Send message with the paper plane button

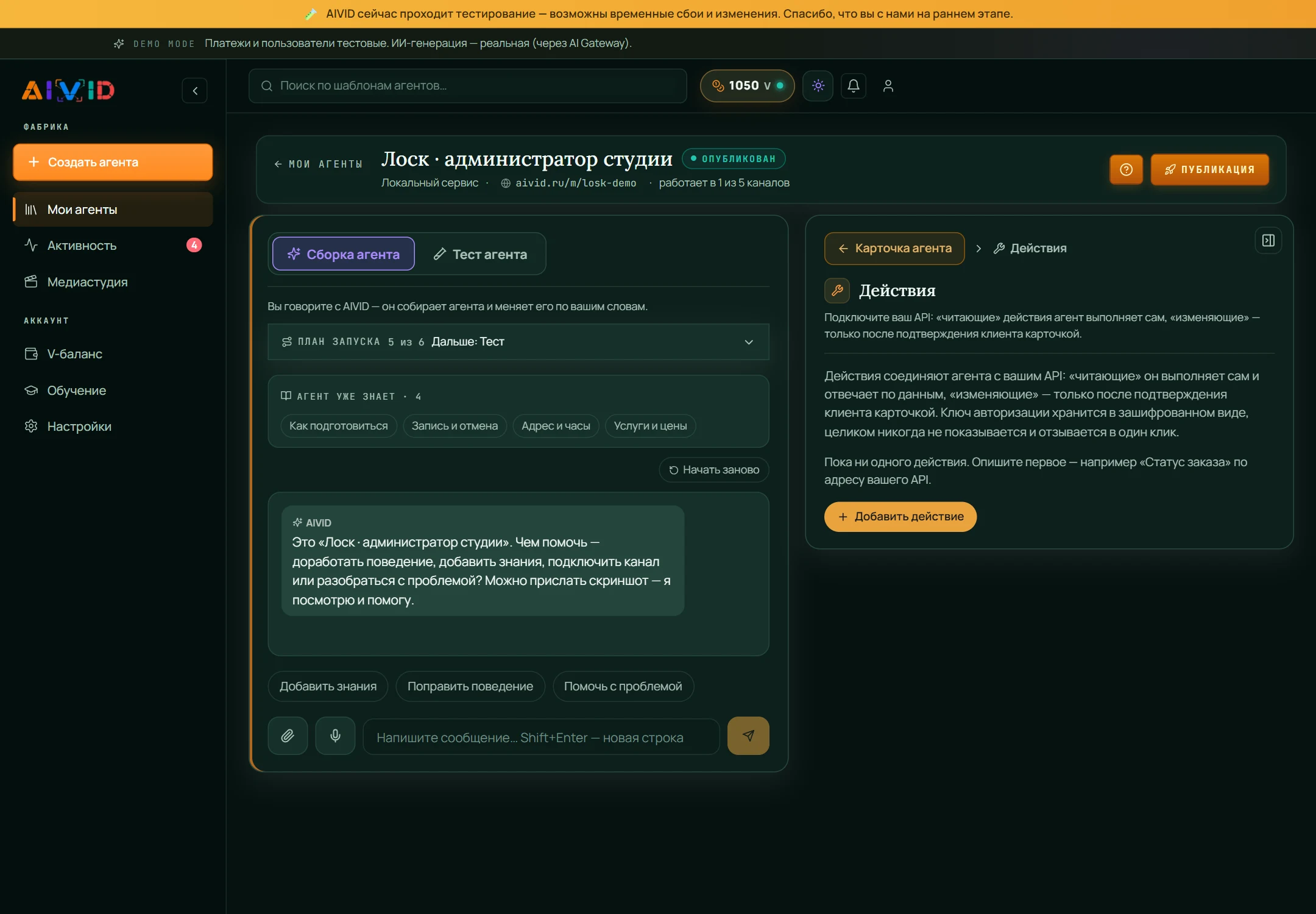pos(748,736)
